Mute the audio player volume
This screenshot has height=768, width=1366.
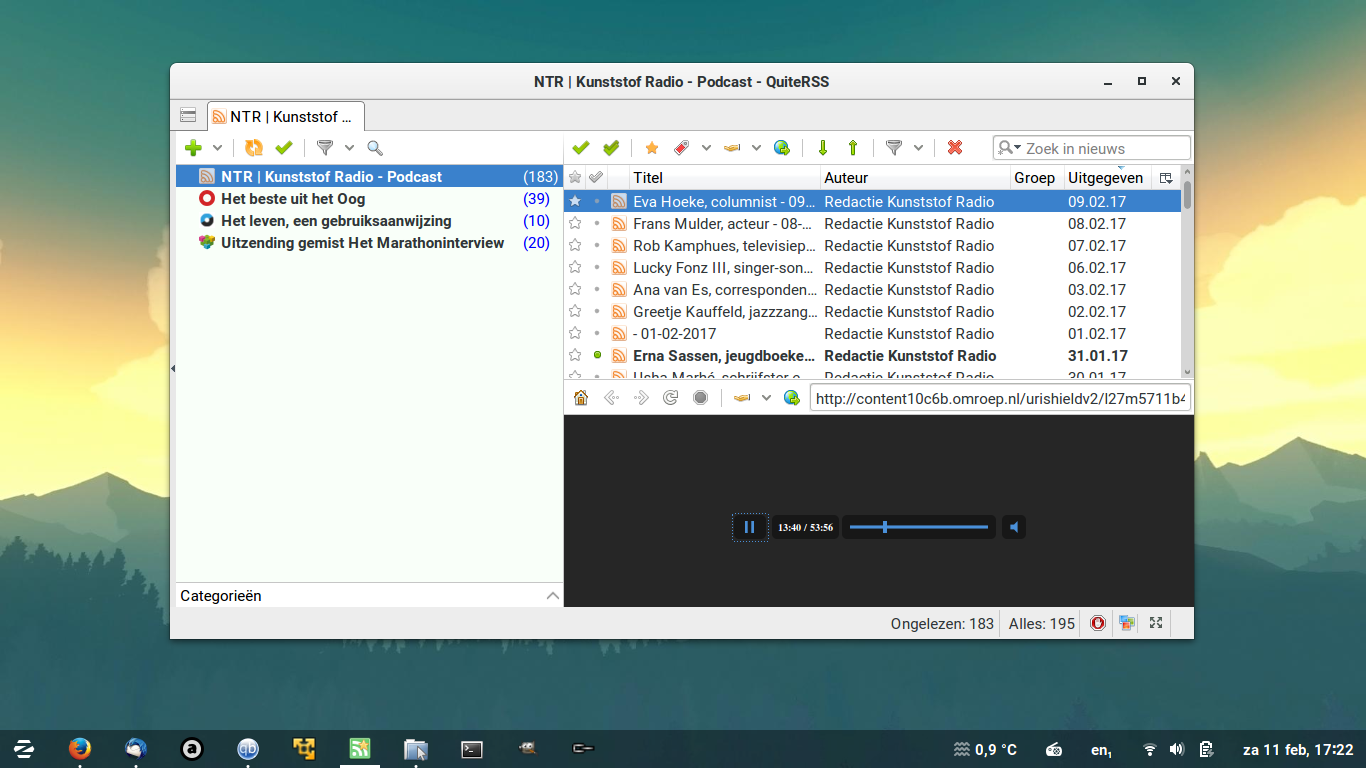pyautogui.click(x=1014, y=527)
